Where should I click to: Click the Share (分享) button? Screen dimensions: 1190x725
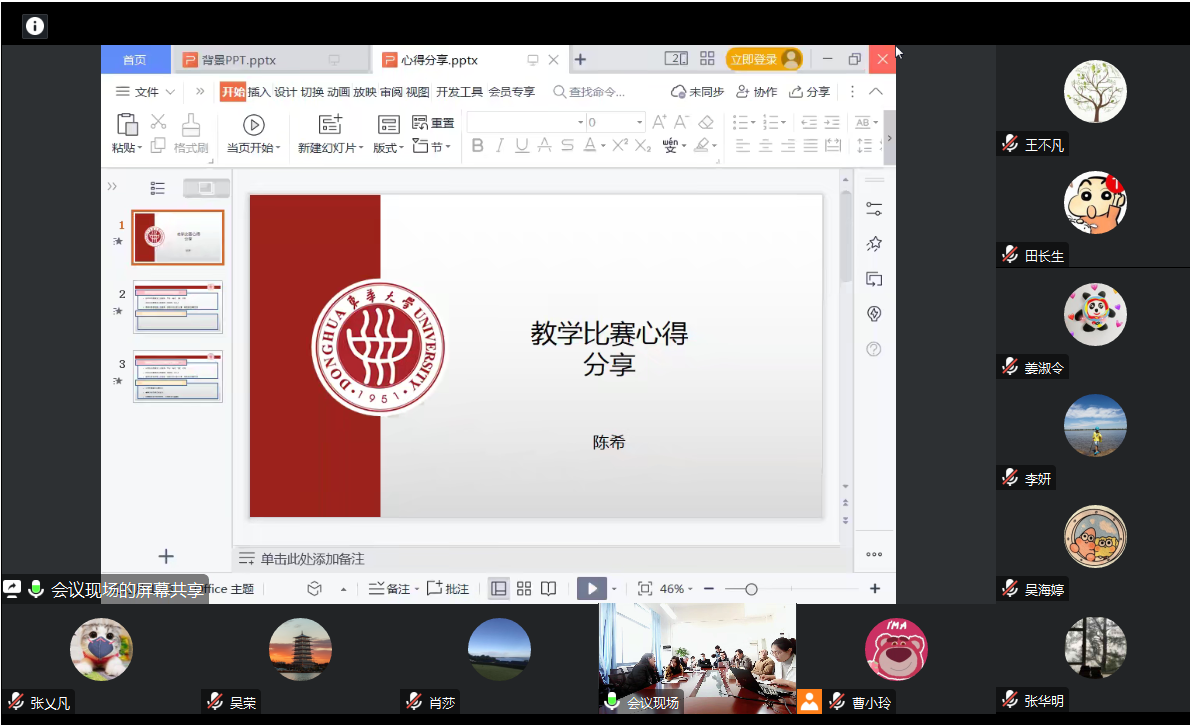pos(810,92)
